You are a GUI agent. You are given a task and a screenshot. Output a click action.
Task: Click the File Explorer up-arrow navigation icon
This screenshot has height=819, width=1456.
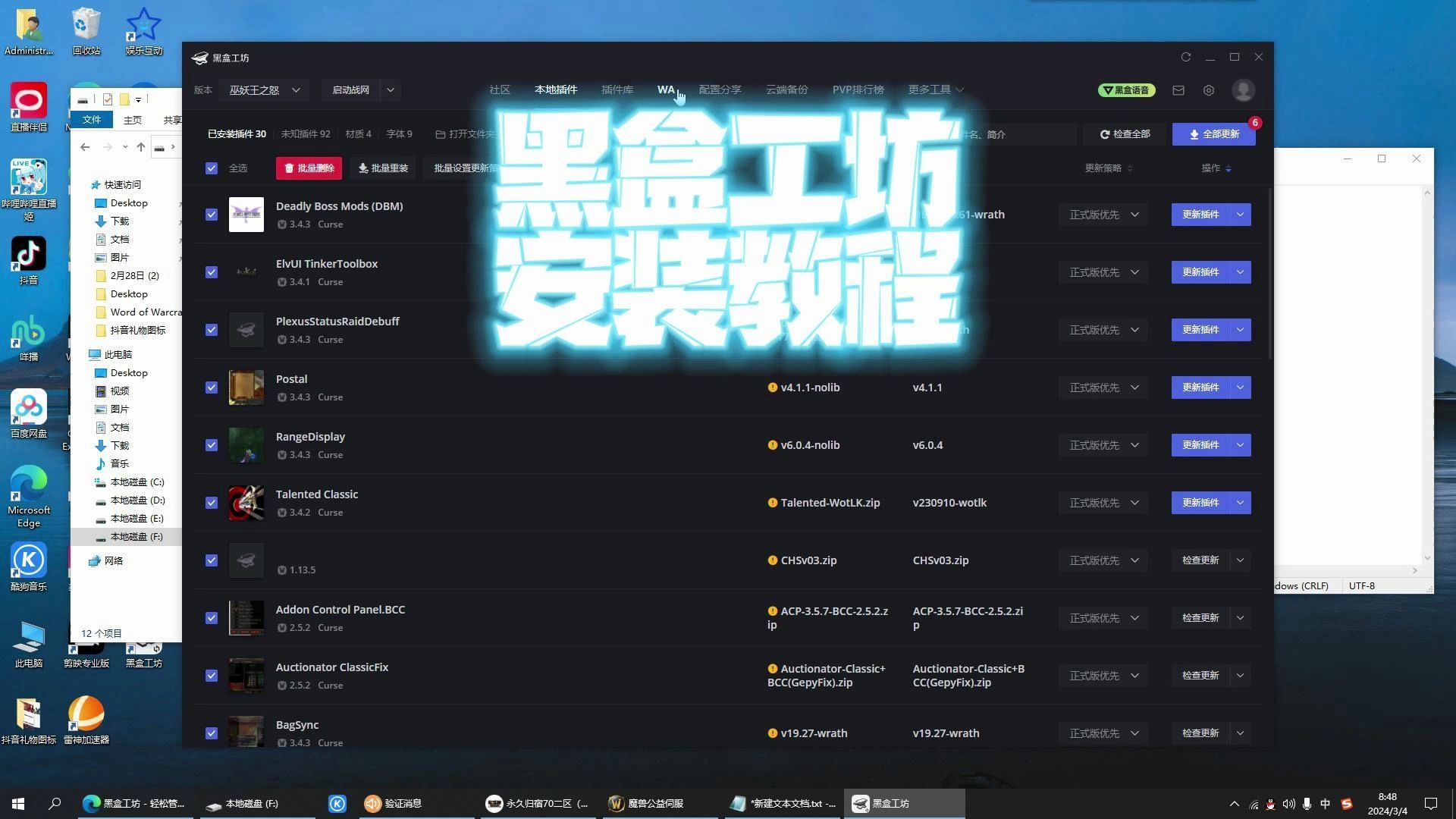point(140,147)
